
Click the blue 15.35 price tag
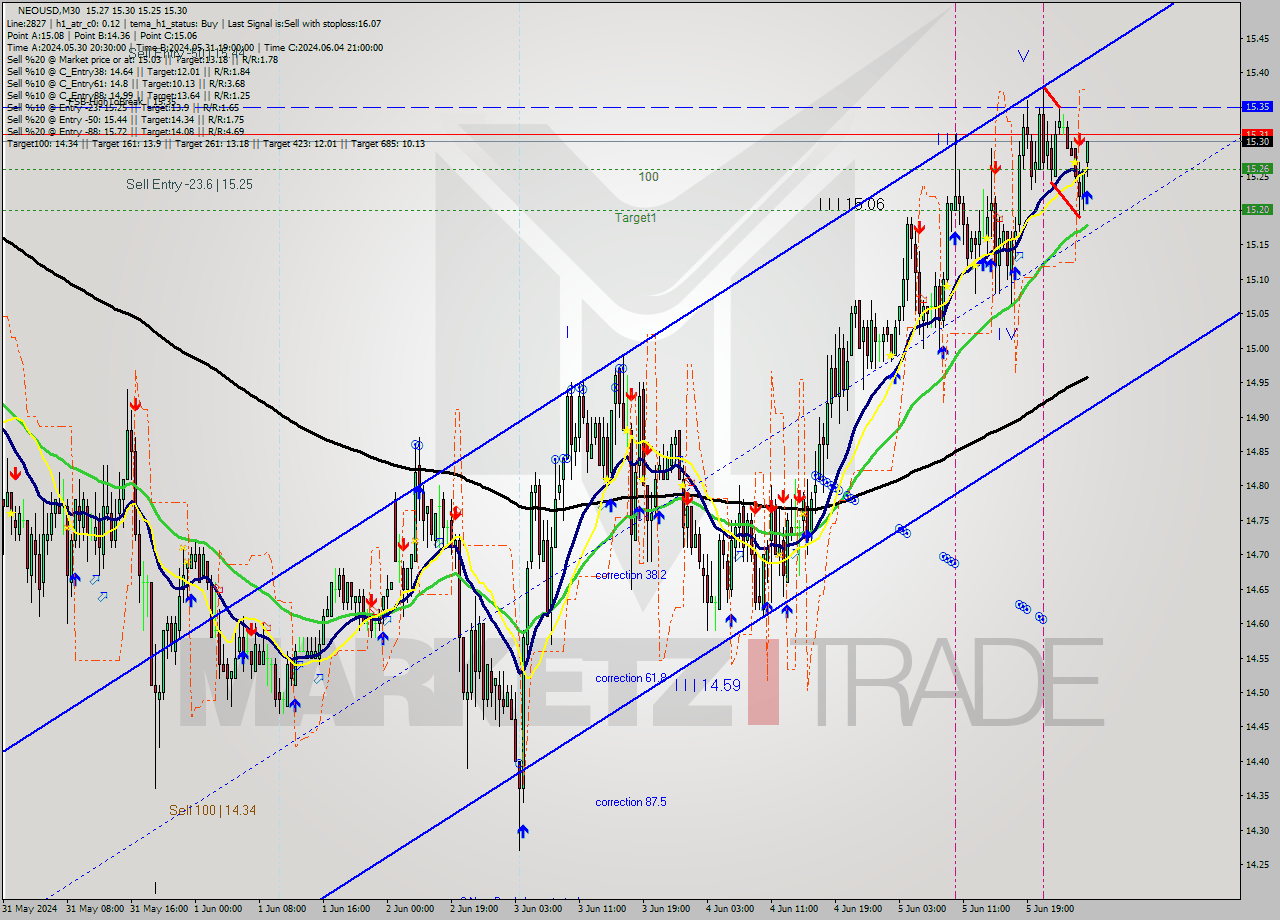click(x=1257, y=106)
